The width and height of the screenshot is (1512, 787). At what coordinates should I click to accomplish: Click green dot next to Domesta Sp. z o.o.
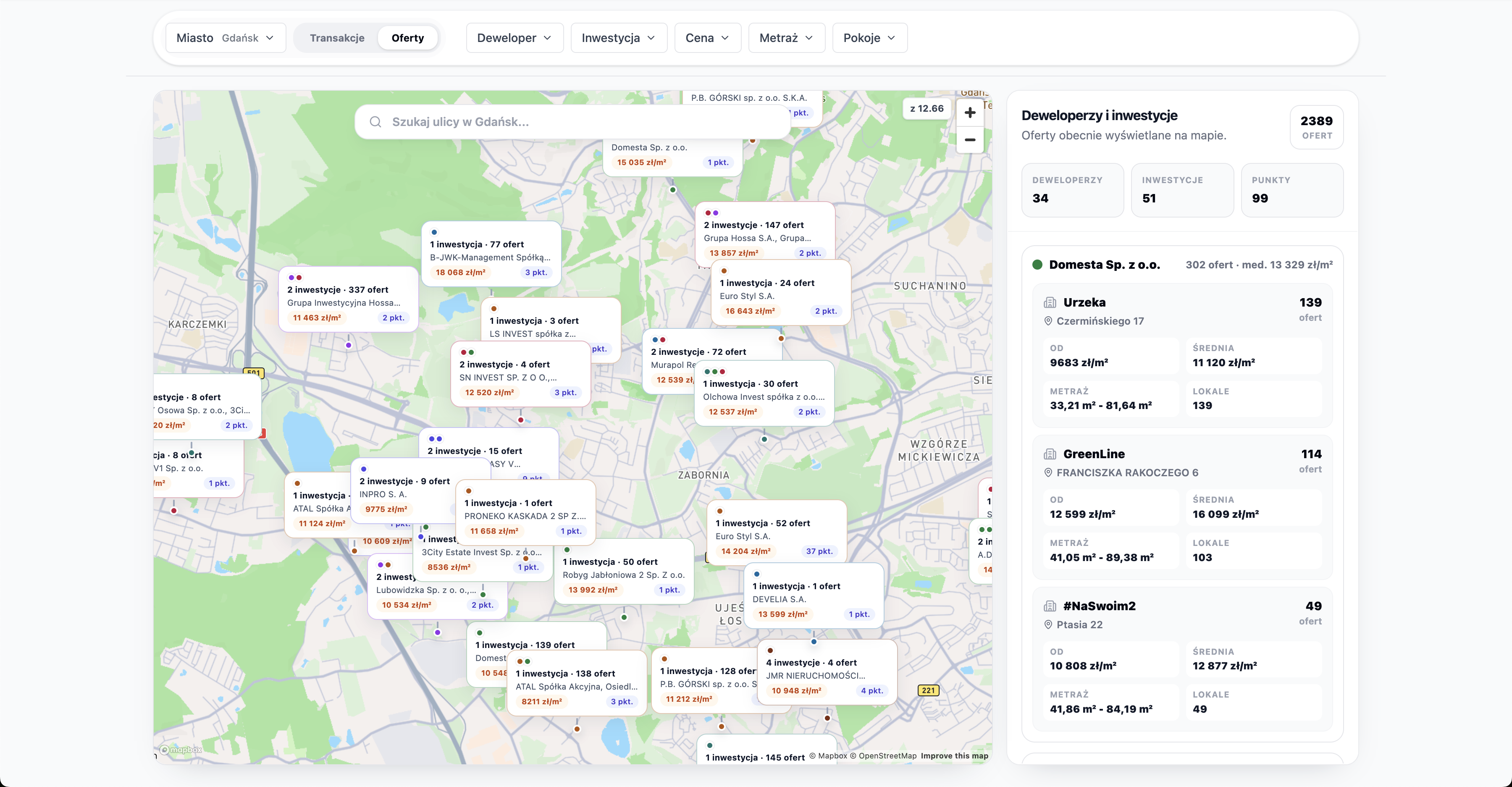[x=1037, y=265]
